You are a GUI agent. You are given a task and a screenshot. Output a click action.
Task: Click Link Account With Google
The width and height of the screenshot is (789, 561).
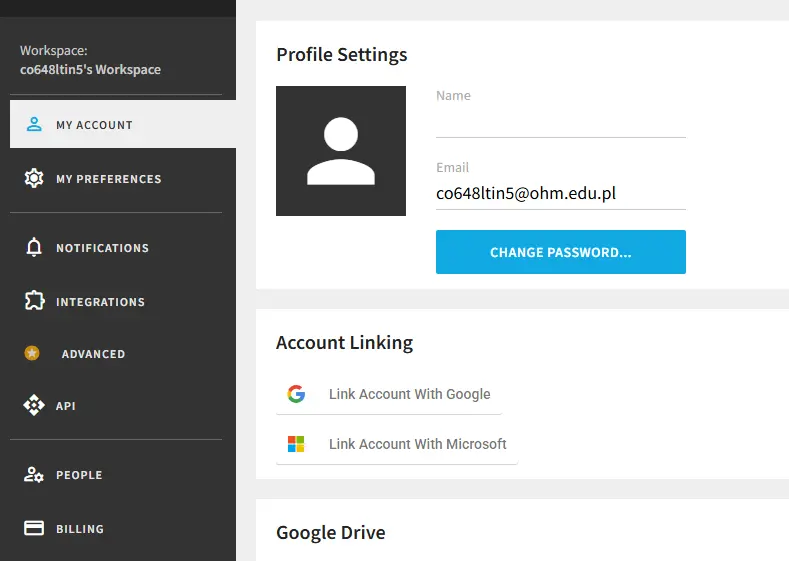pos(389,394)
